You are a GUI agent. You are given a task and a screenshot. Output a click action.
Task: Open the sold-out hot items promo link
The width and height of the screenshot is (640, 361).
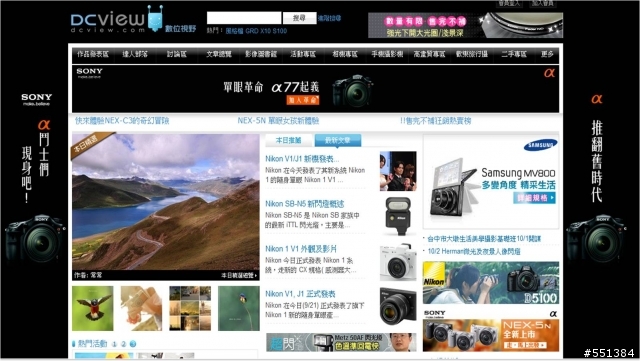[436, 121]
